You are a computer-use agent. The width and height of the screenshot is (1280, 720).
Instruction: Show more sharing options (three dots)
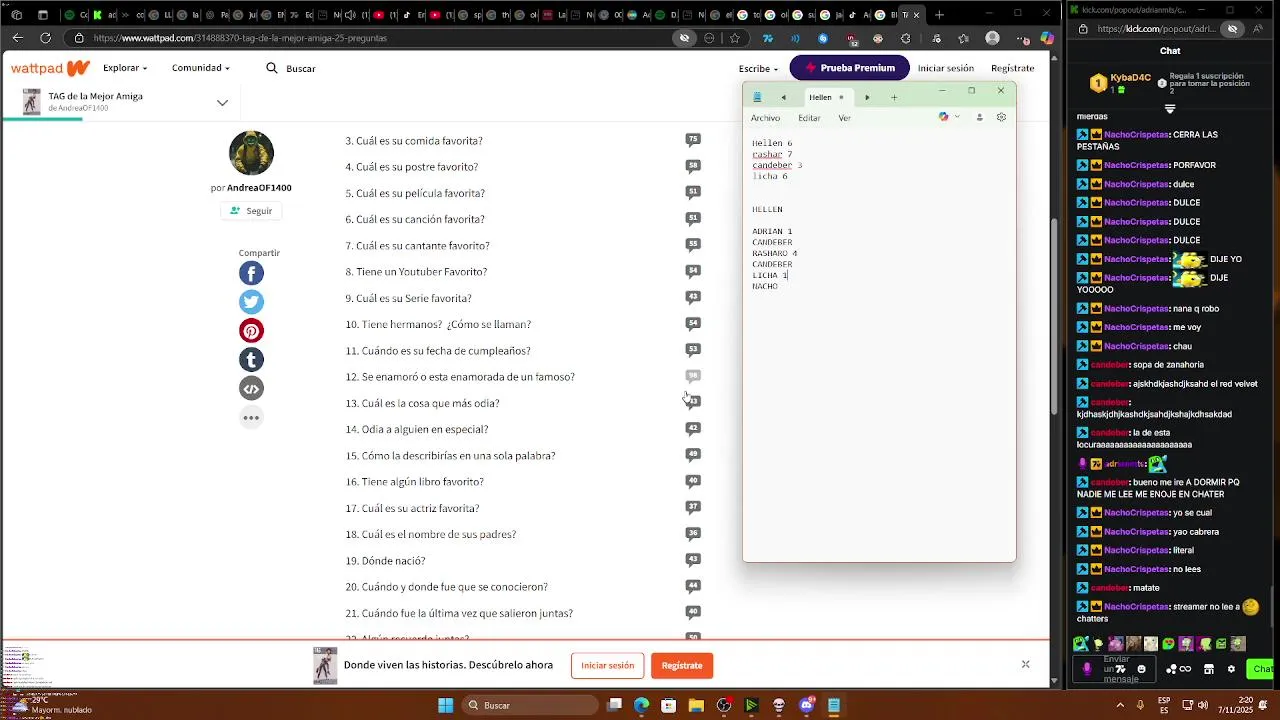251,418
